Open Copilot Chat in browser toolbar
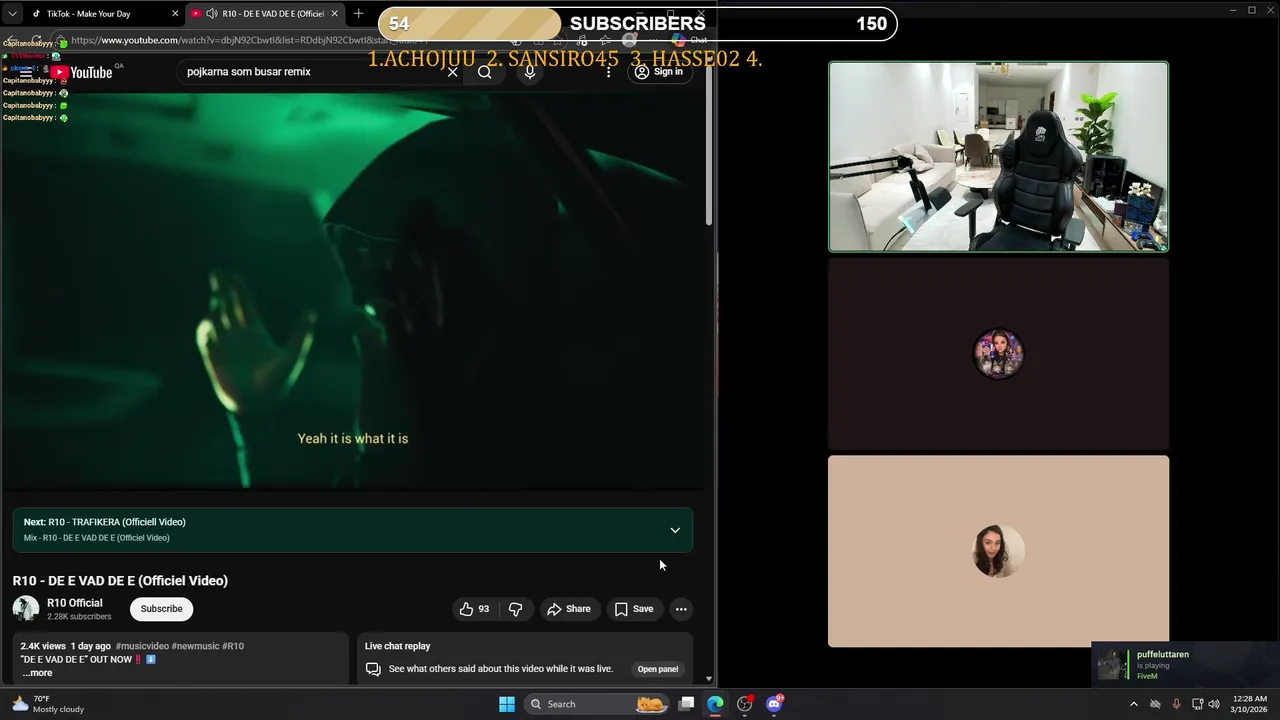 click(x=690, y=40)
